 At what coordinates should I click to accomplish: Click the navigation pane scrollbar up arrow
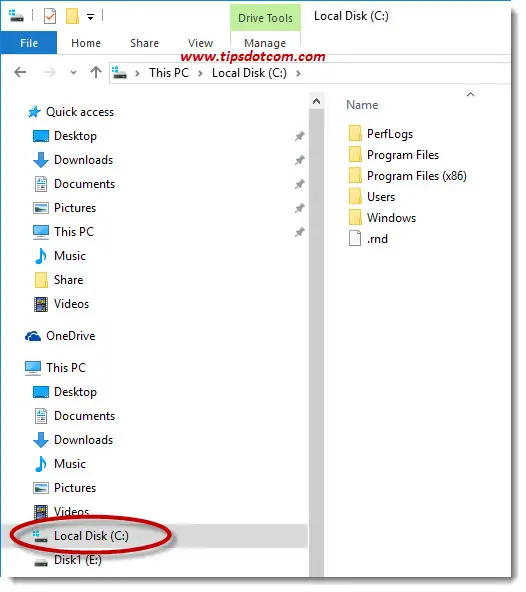[x=317, y=101]
